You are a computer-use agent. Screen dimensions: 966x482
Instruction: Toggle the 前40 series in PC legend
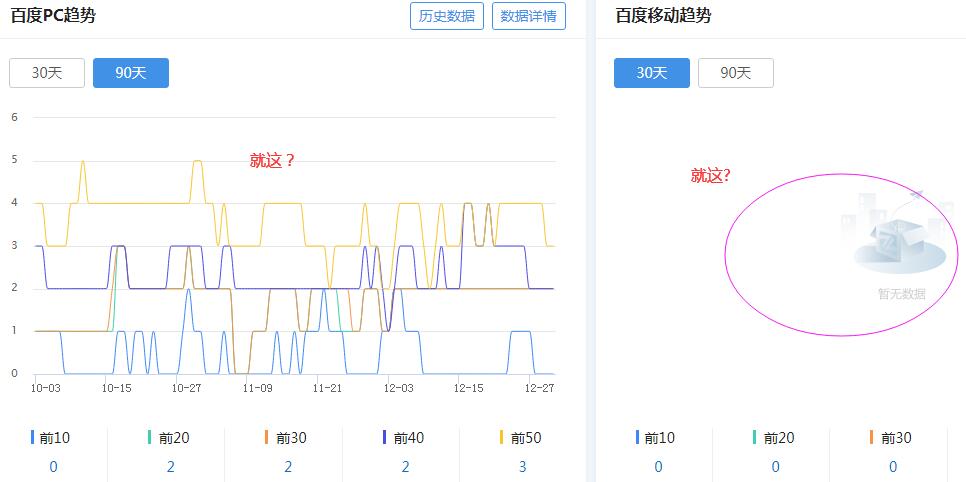point(405,438)
